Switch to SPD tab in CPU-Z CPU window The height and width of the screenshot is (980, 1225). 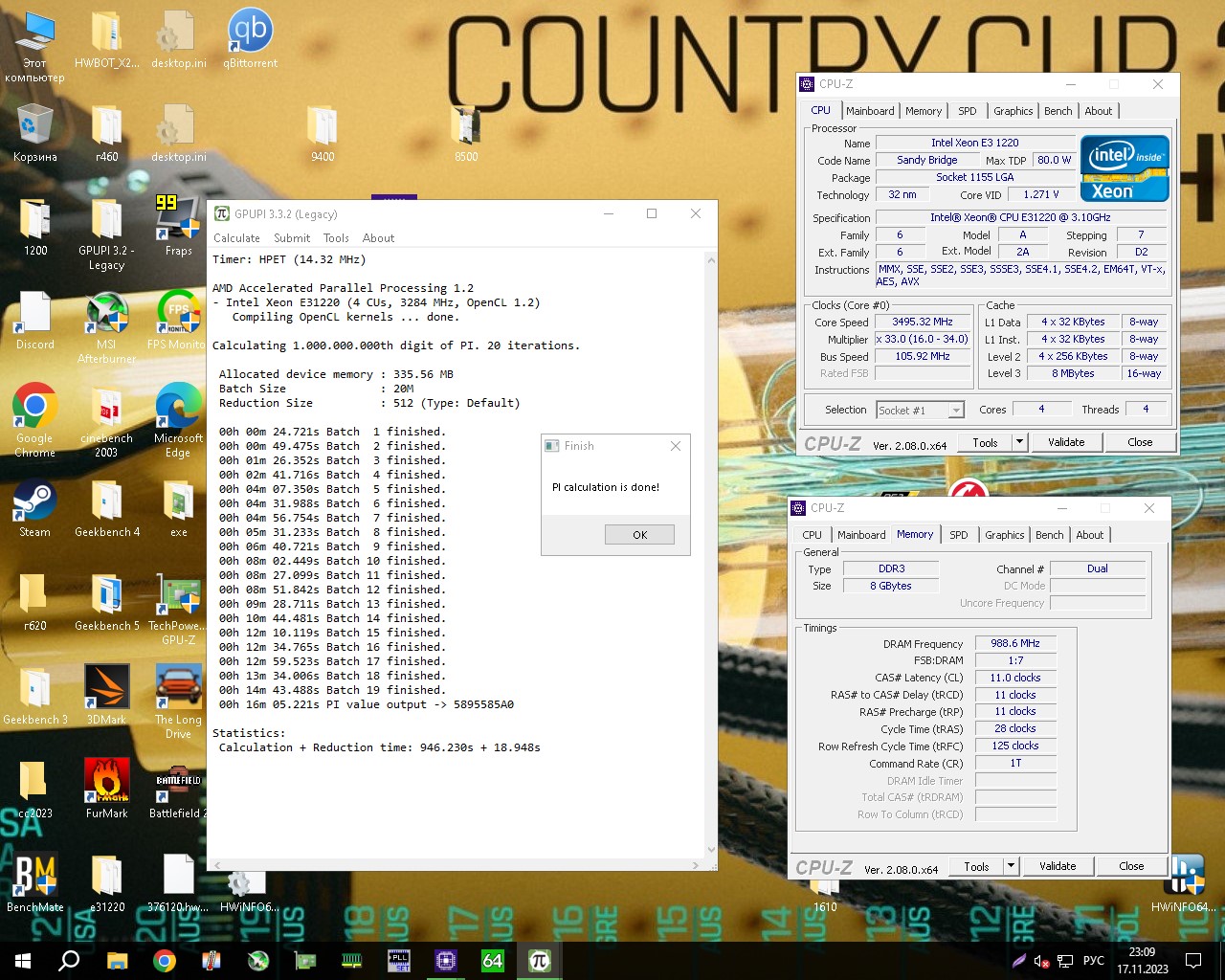[968, 111]
